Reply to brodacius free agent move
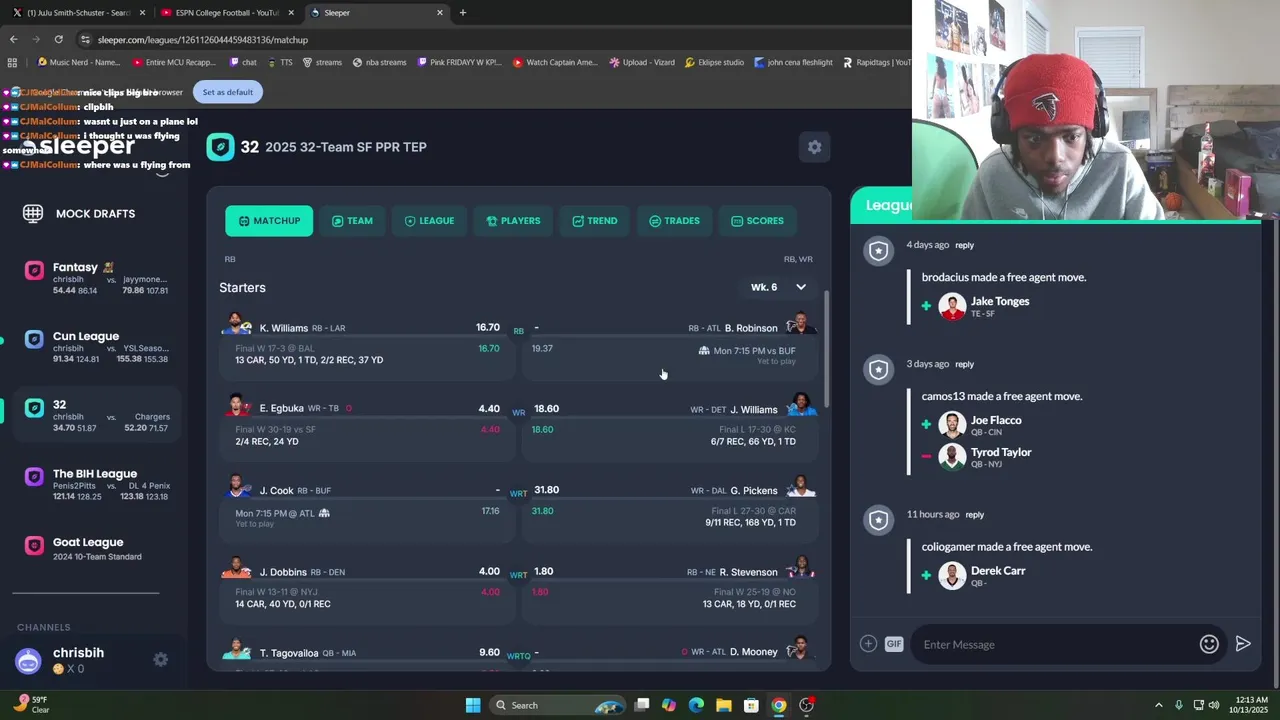 pos(964,245)
